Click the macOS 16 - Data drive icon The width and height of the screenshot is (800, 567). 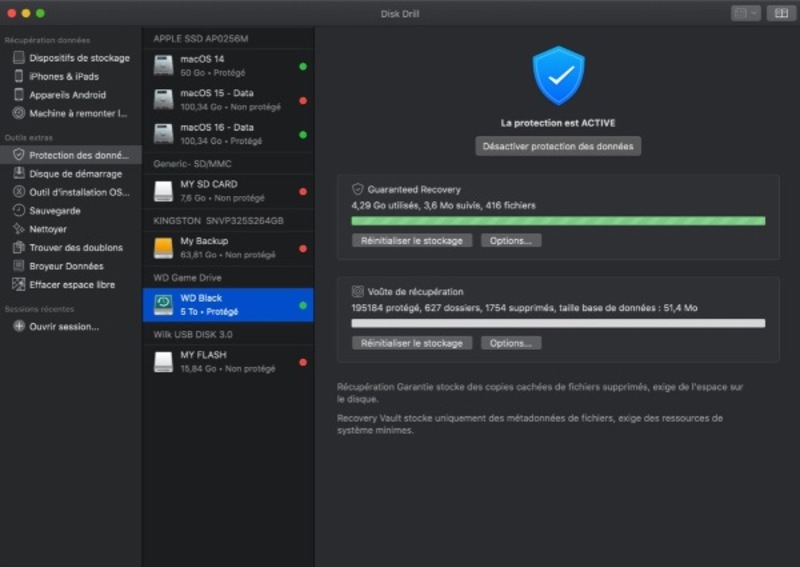(163, 134)
